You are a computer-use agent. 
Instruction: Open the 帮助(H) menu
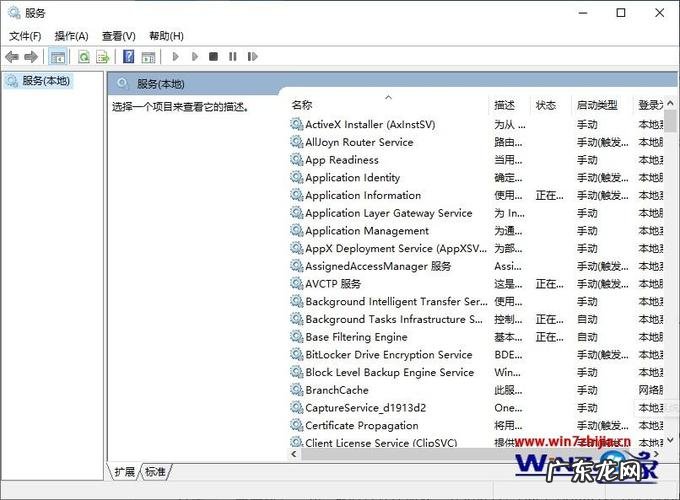point(165,36)
